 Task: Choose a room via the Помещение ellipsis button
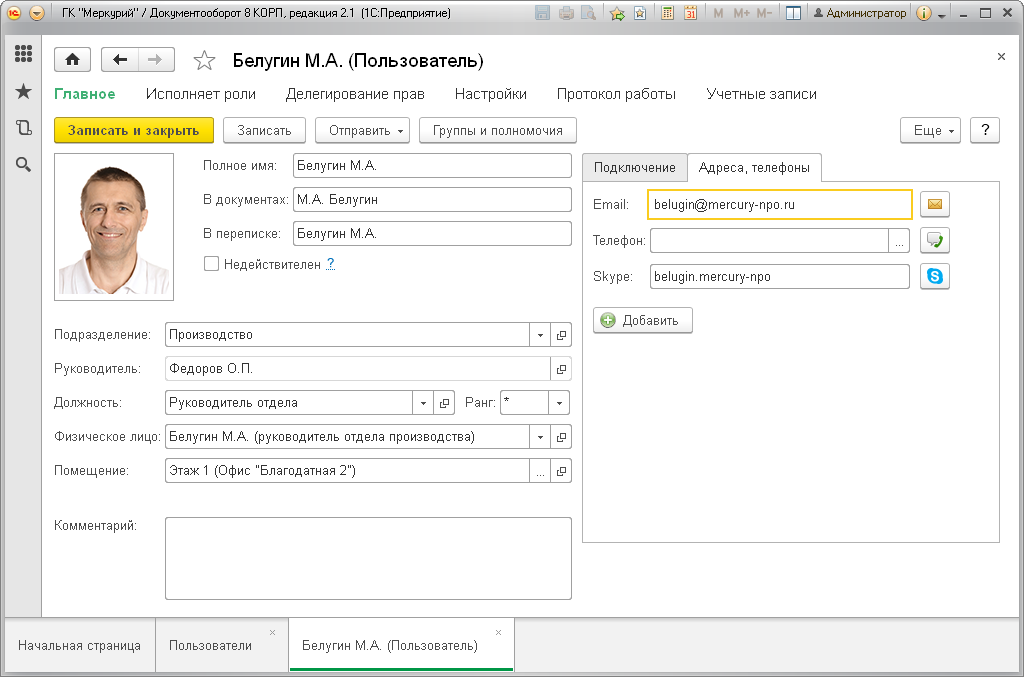(x=540, y=471)
